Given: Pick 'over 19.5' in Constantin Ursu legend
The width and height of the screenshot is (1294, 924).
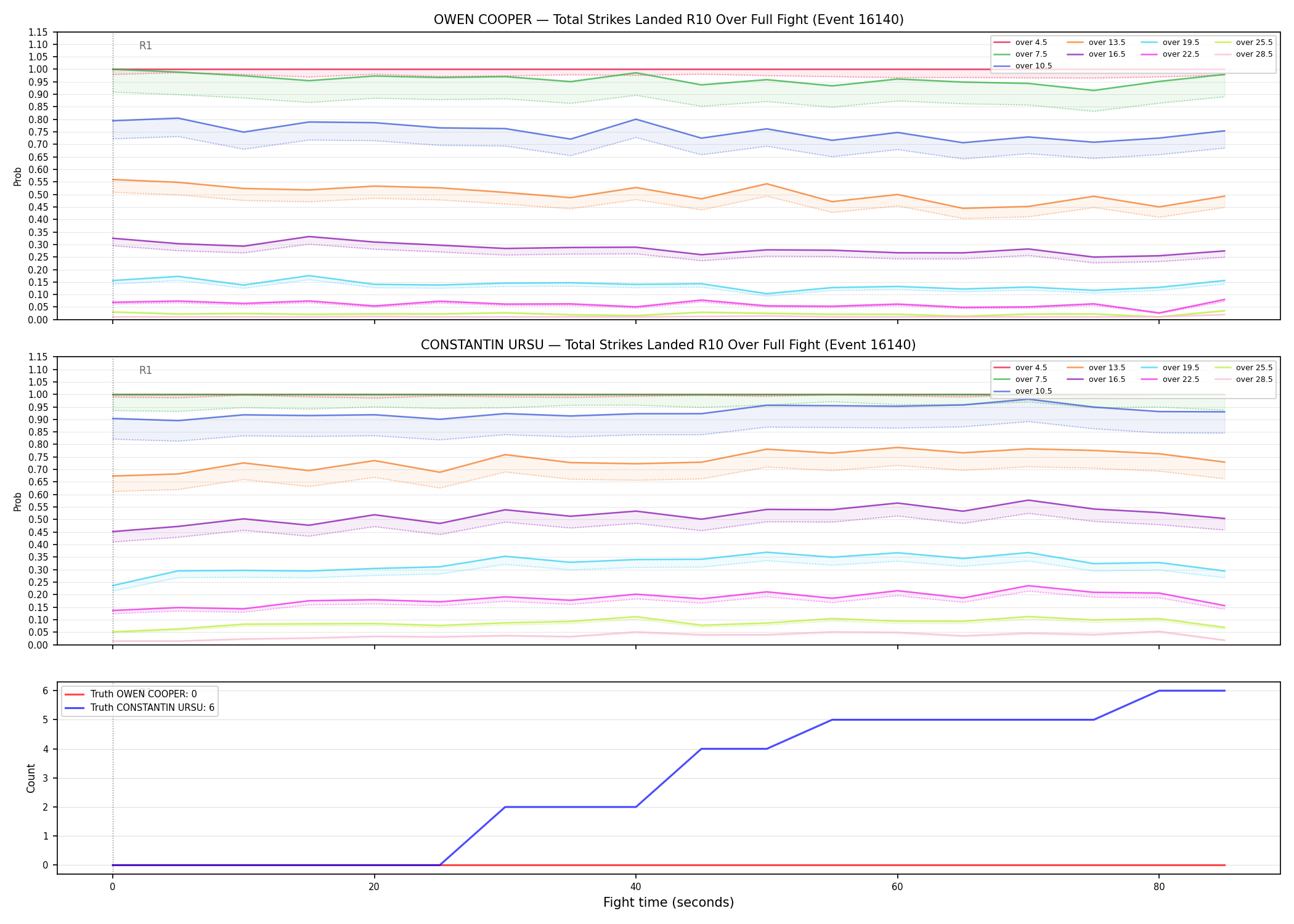Looking at the screenshot, I should [1170, 368].
